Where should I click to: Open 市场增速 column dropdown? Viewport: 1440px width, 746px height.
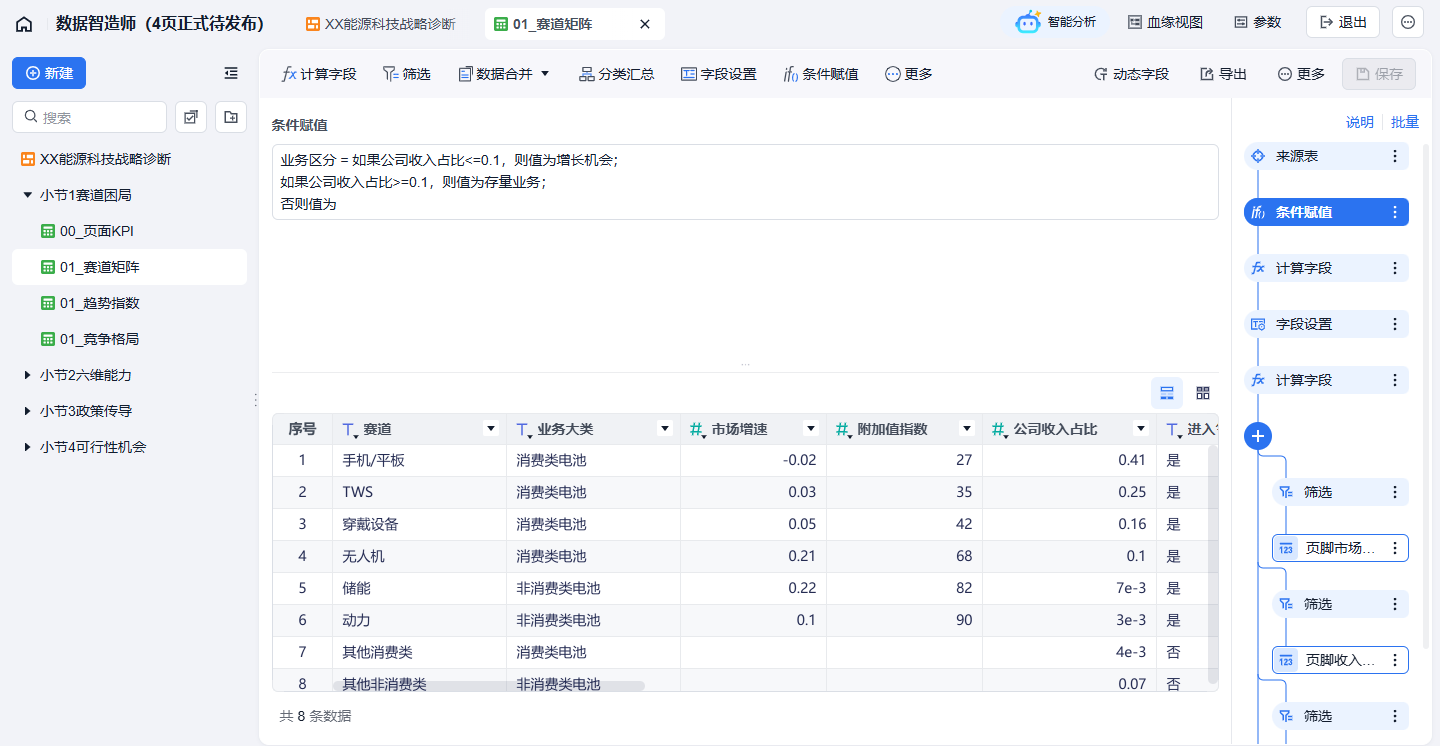pos(811,429)
